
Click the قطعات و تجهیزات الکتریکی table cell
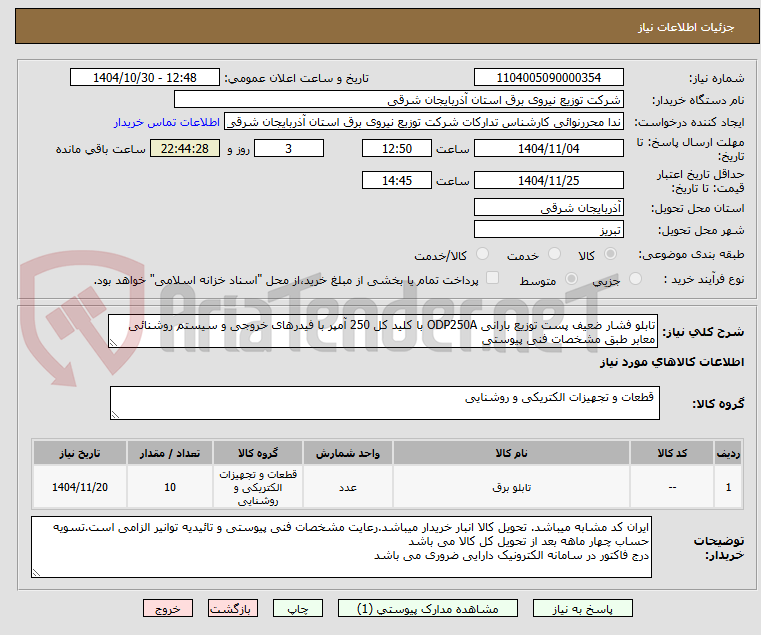(x=258, y=487)
